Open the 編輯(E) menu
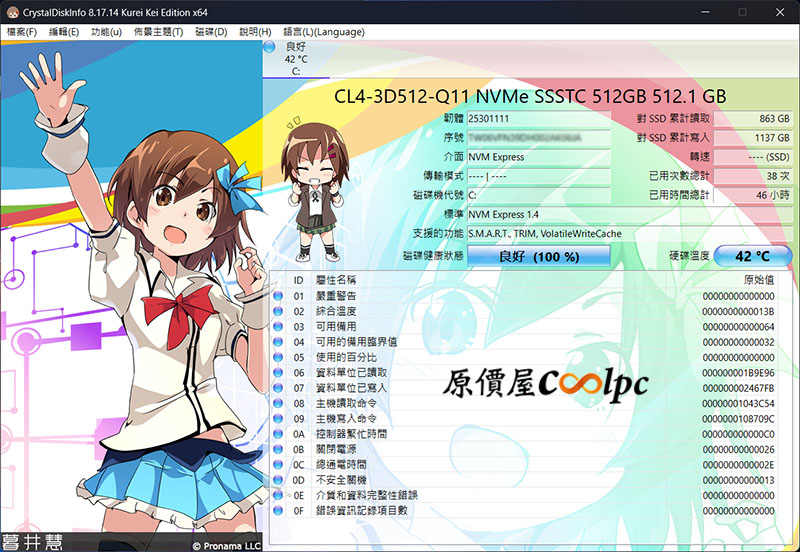The height and width of the screenshot is (552, 800). (x=64, y=32)
